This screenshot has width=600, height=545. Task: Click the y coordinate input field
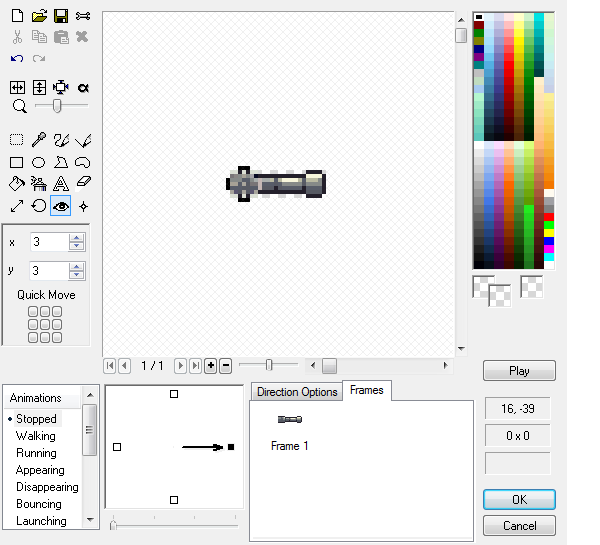50,271
